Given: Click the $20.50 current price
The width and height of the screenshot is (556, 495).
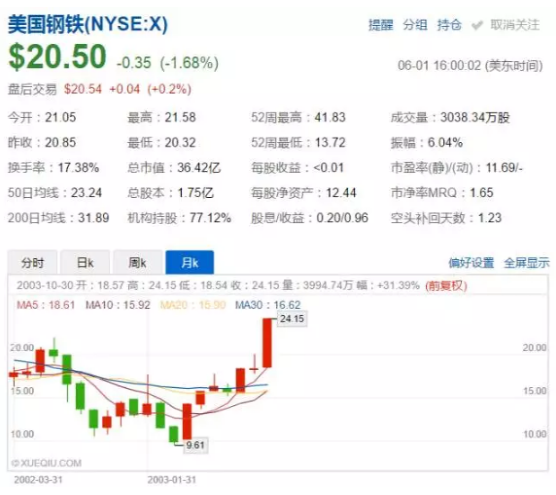Looking at the screenshot, I should [x=57, y=57].
